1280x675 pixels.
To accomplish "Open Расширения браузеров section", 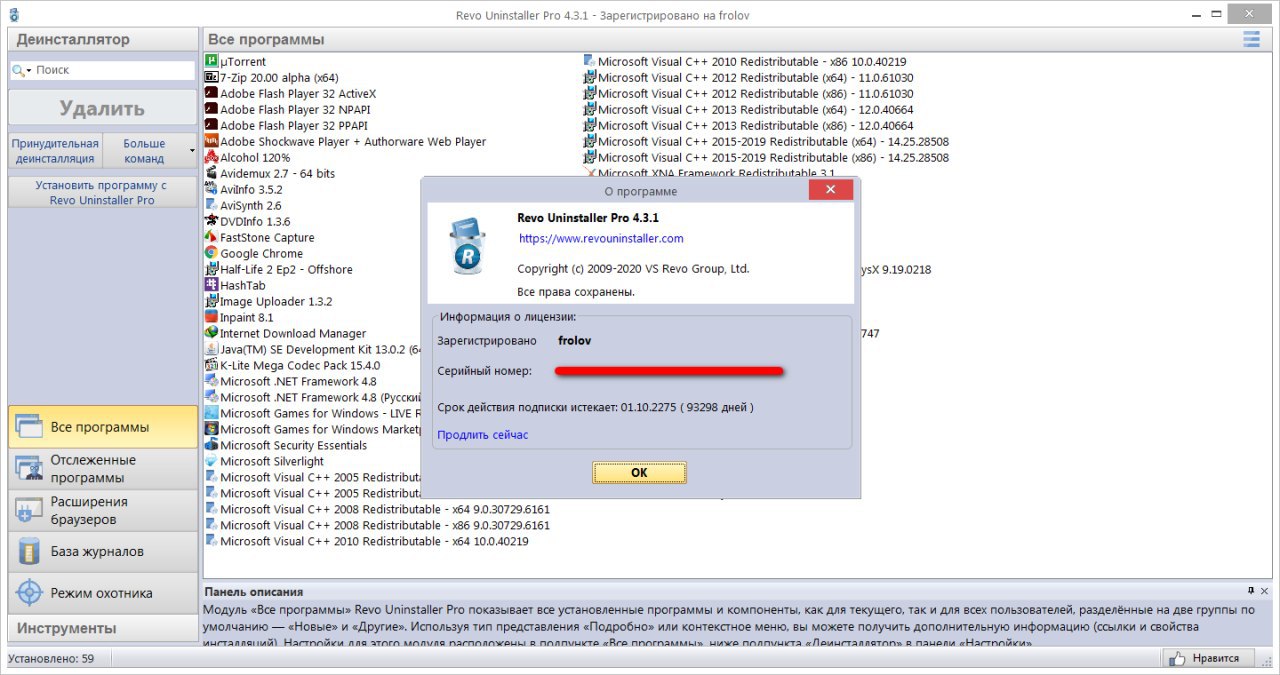I will pos(103,510).
